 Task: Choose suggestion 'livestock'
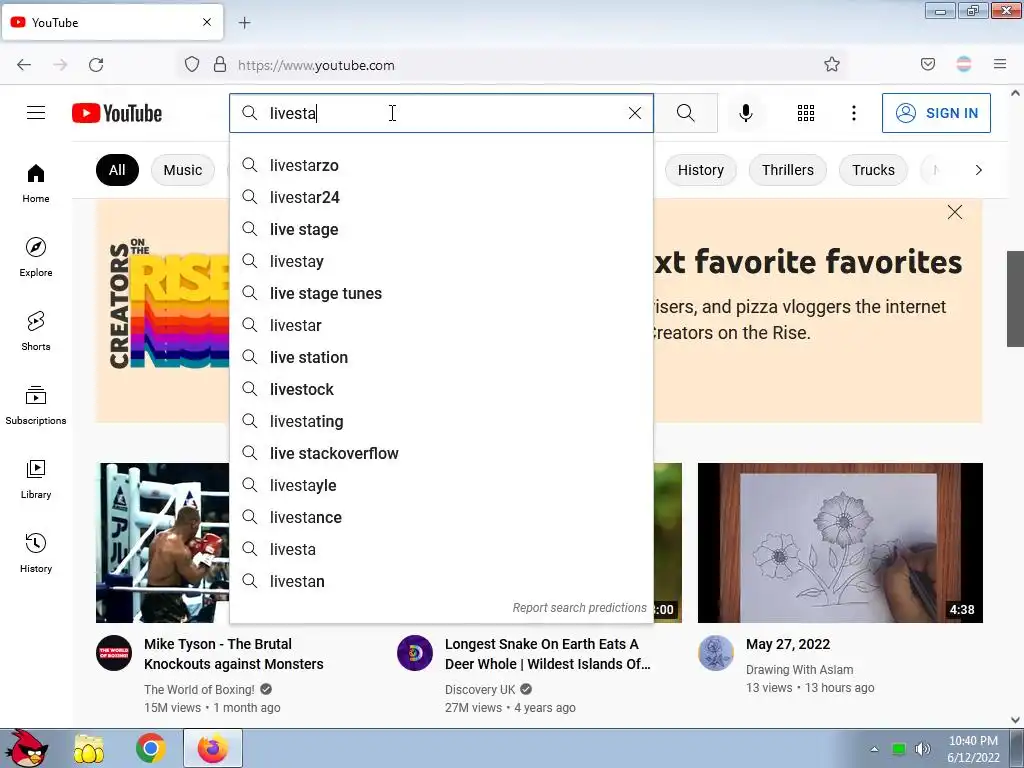(x=441, y=389)
